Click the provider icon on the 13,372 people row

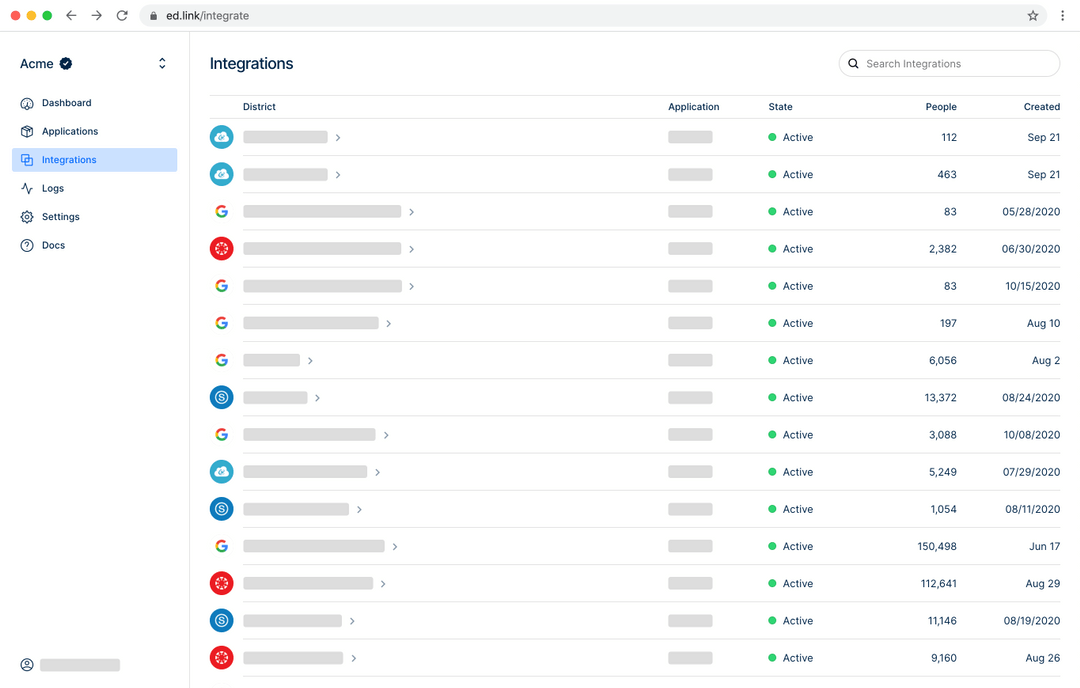221,398
